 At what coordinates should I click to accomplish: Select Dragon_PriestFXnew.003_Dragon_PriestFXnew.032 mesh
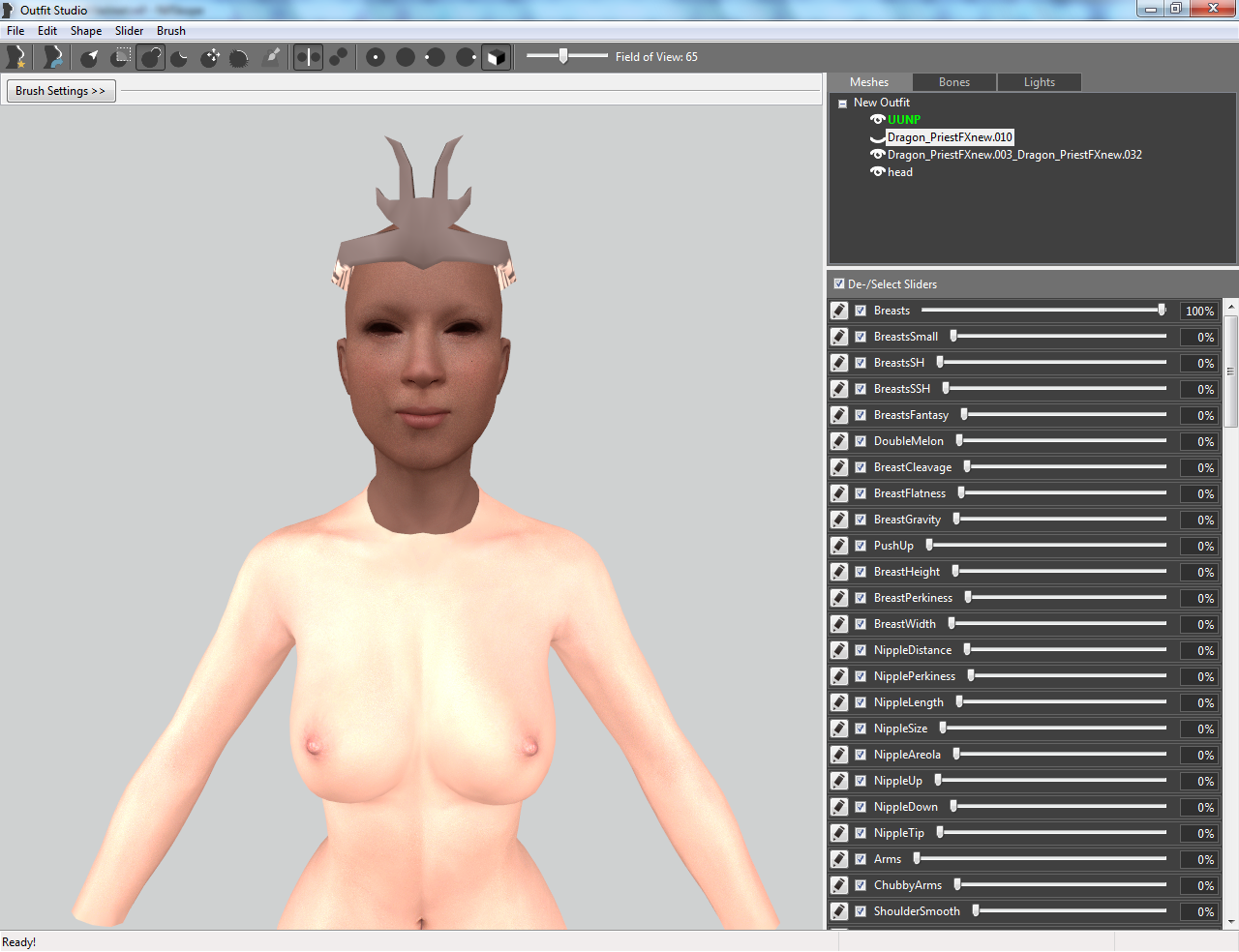tap(1014, 155)
